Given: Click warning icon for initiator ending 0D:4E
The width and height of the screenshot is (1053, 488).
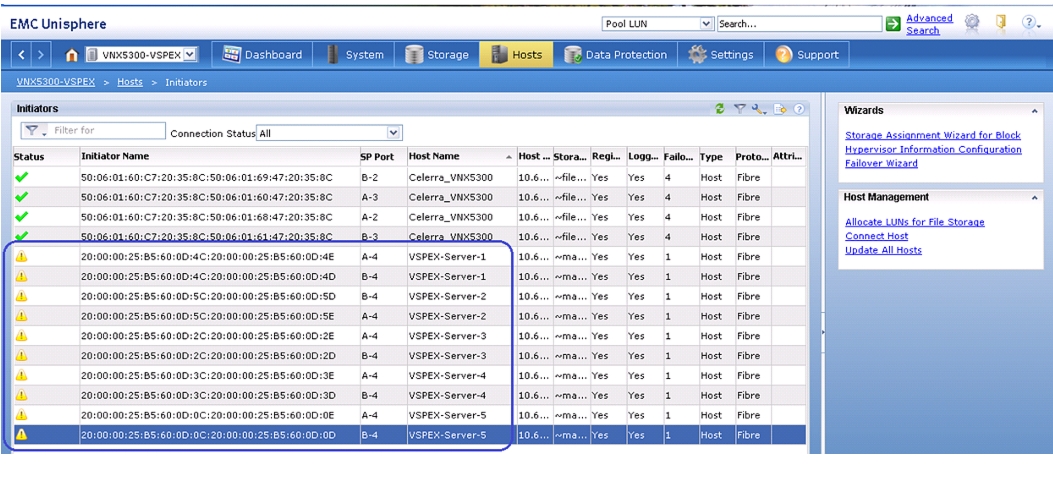Looking at the screenshot, I should point(21,256).
